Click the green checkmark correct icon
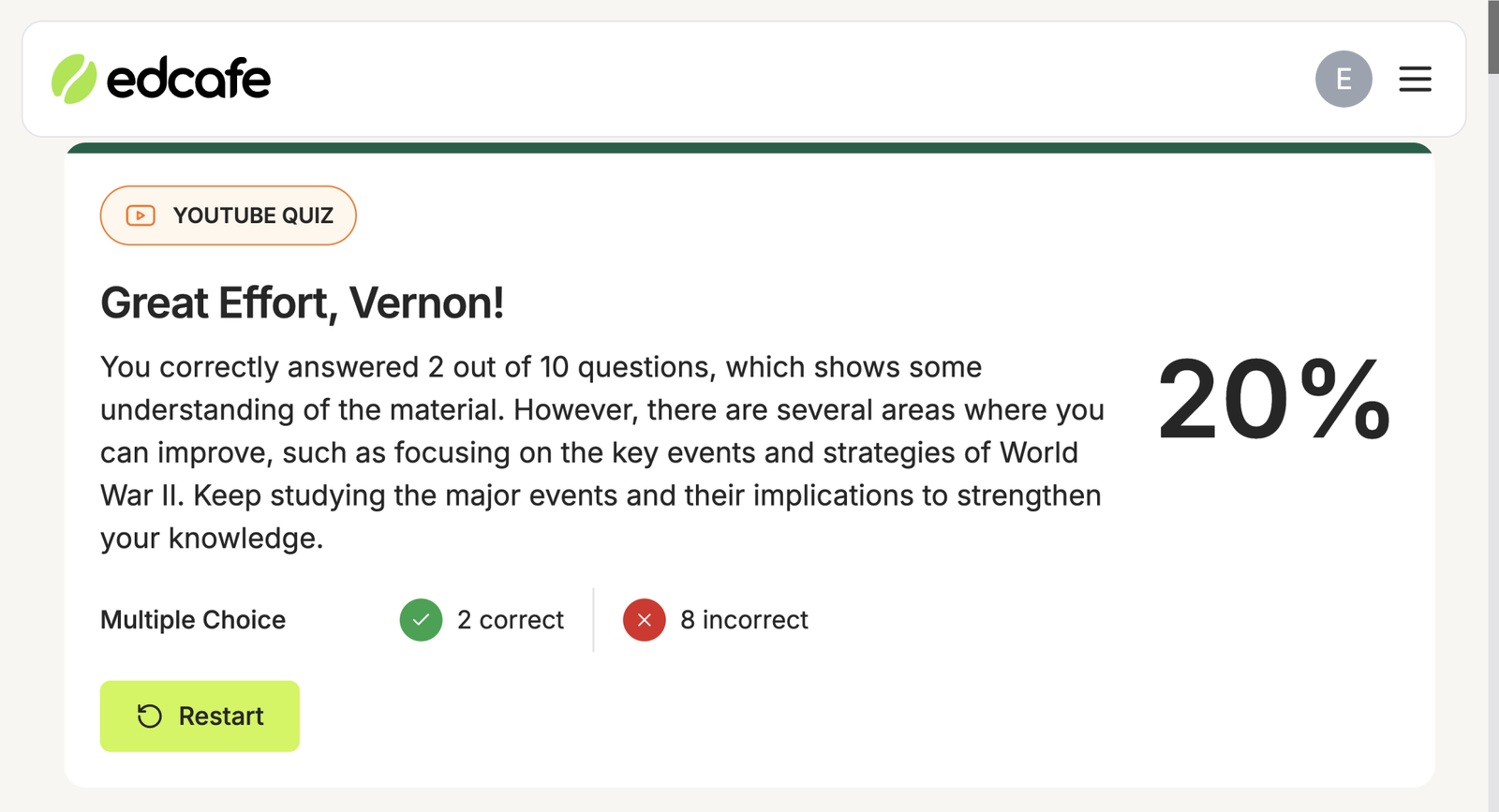This screenshot has height=812, width=1499. coord(421,620)
